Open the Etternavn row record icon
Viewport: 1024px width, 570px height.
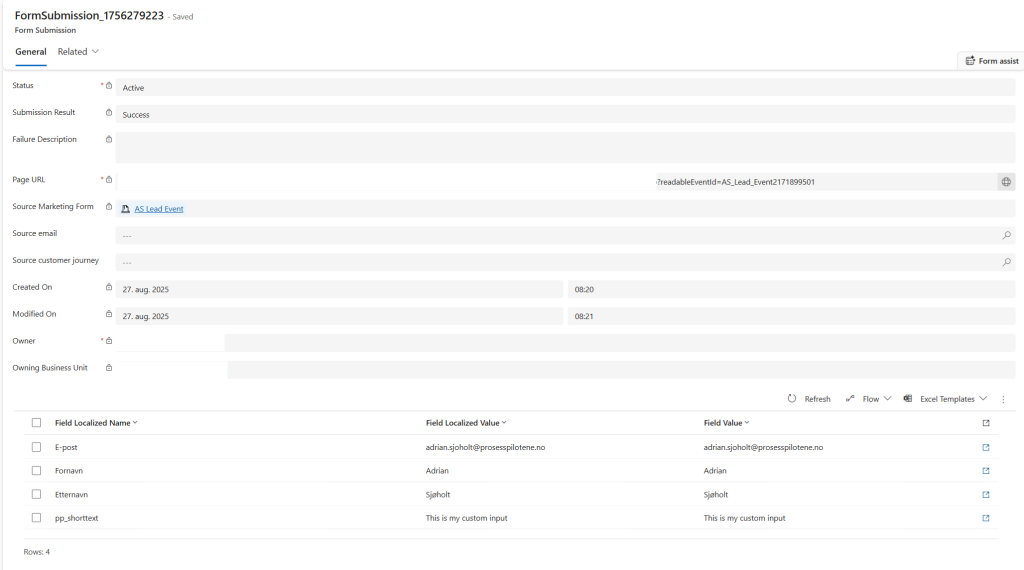[986, 494]
